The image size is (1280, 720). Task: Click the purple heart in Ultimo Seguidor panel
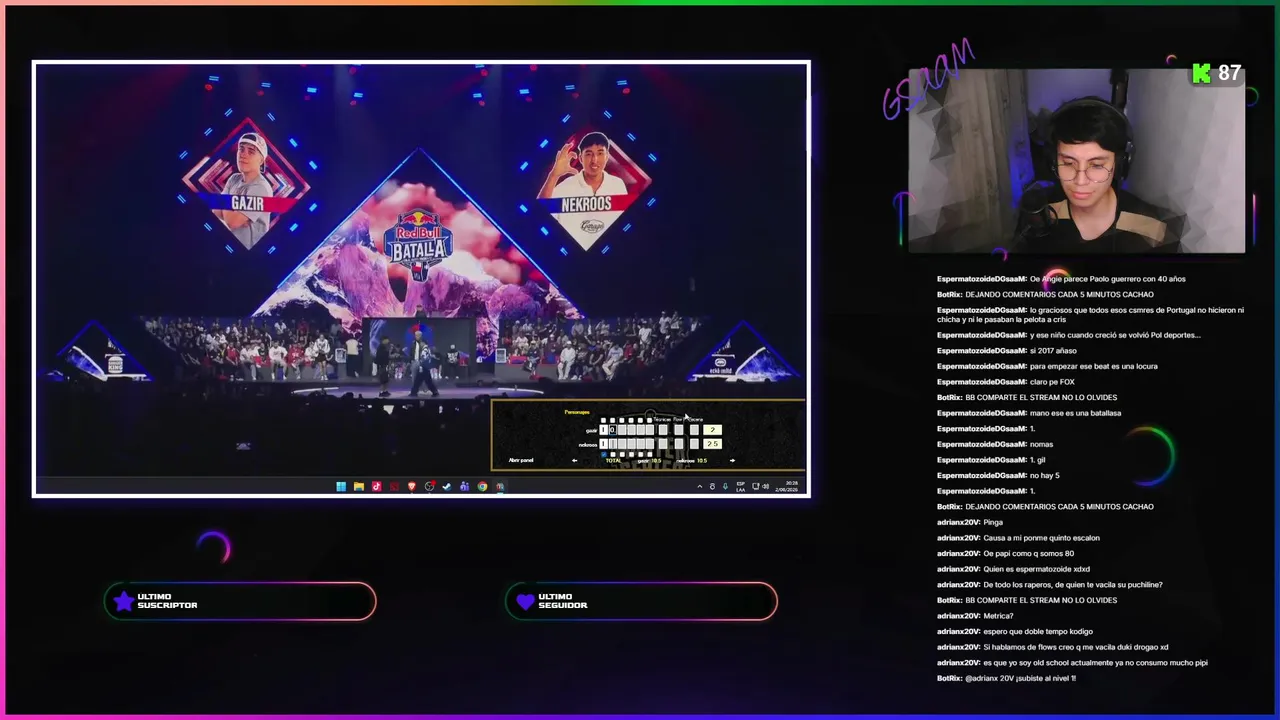click(526, 601)
